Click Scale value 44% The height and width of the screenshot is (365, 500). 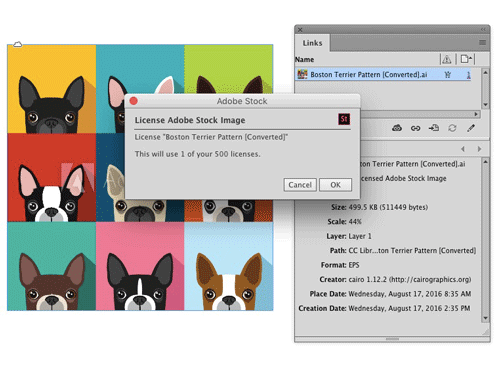pyautogui.click(x=355, y=222)
